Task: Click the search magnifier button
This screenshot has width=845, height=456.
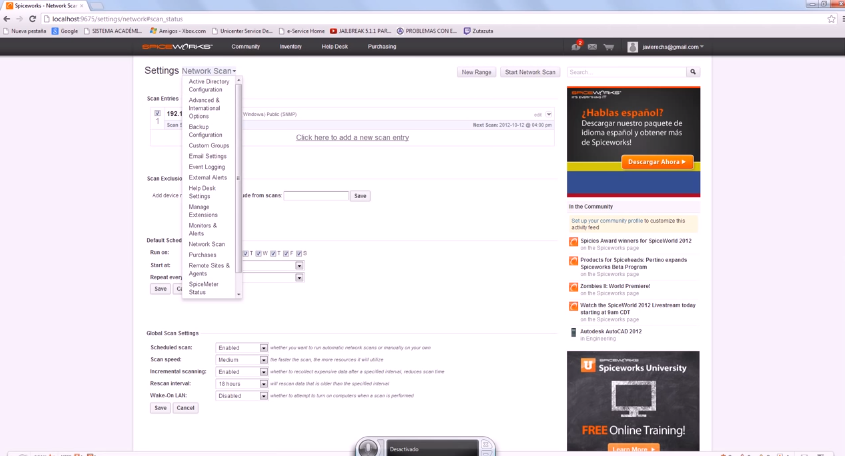Action: [693, 72]
